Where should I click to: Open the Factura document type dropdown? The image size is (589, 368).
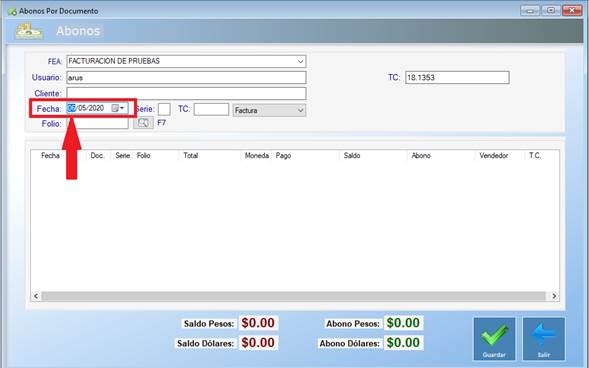(x=269, y=110)
